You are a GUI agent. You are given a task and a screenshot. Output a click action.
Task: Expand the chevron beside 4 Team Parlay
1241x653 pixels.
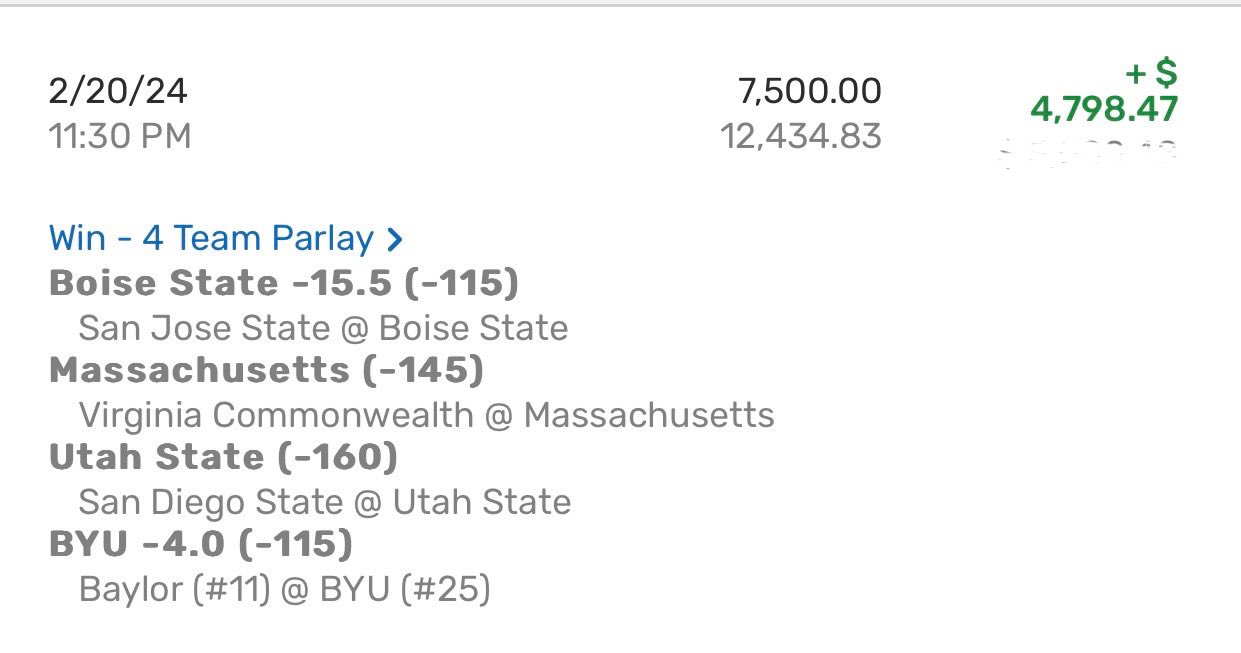point(395,240)
